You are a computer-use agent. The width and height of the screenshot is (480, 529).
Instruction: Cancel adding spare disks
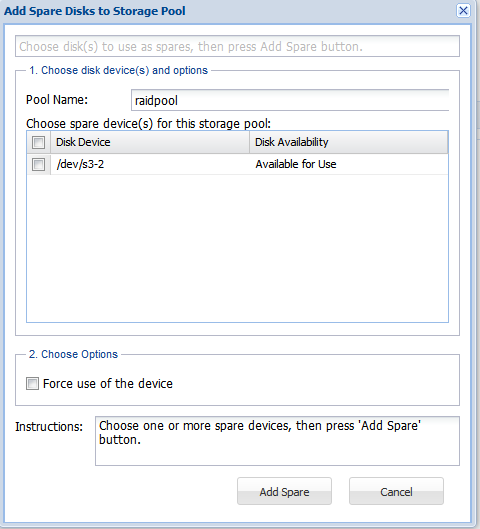tap(396, 491)
